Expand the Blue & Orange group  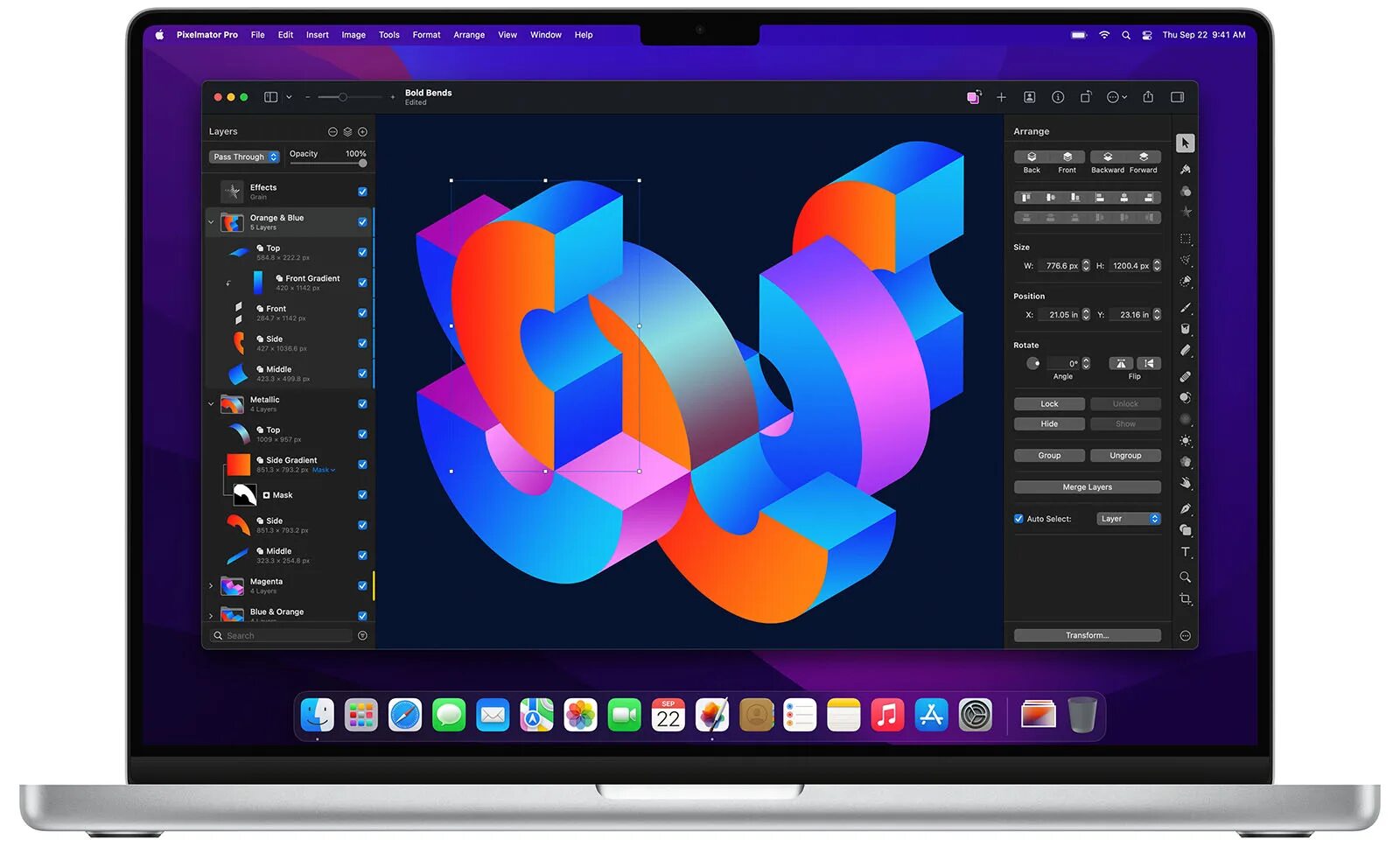pos(211,616)
